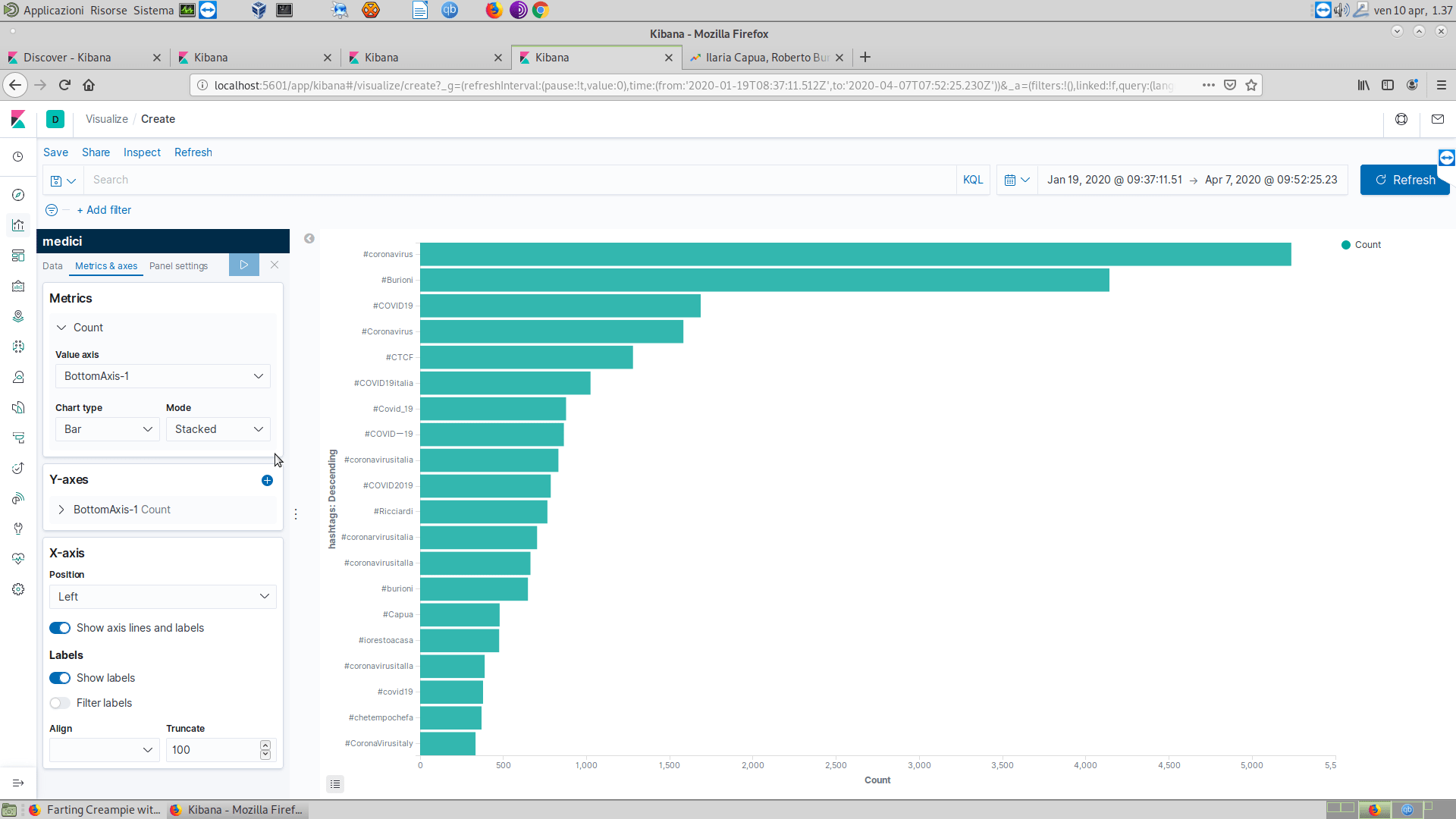Open the Mode dropdown set to Stacked
1456x819 pixels.
tap(218, 429)
